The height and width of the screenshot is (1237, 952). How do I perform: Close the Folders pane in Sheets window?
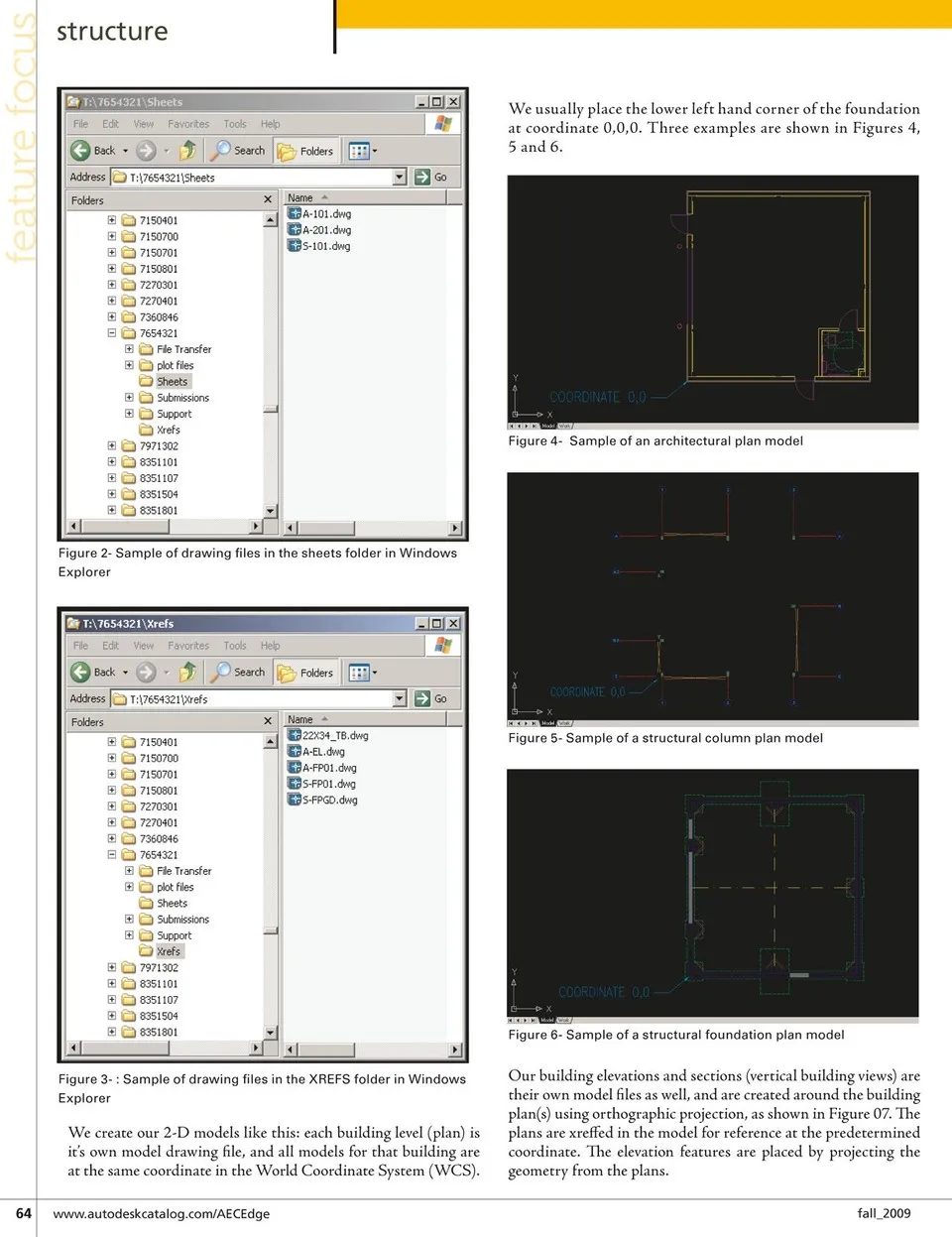pyautogui.click(x=268, y=200)
